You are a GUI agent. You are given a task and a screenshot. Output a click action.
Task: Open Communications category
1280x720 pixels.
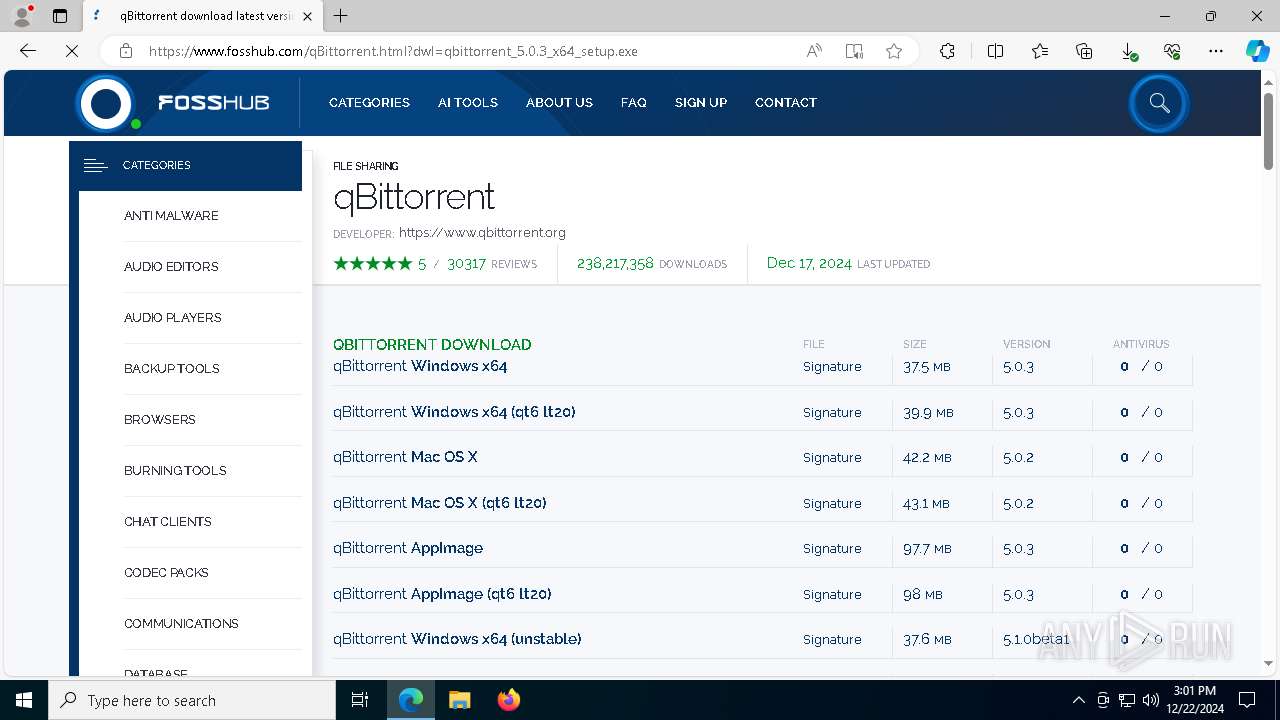click(181, 624)
